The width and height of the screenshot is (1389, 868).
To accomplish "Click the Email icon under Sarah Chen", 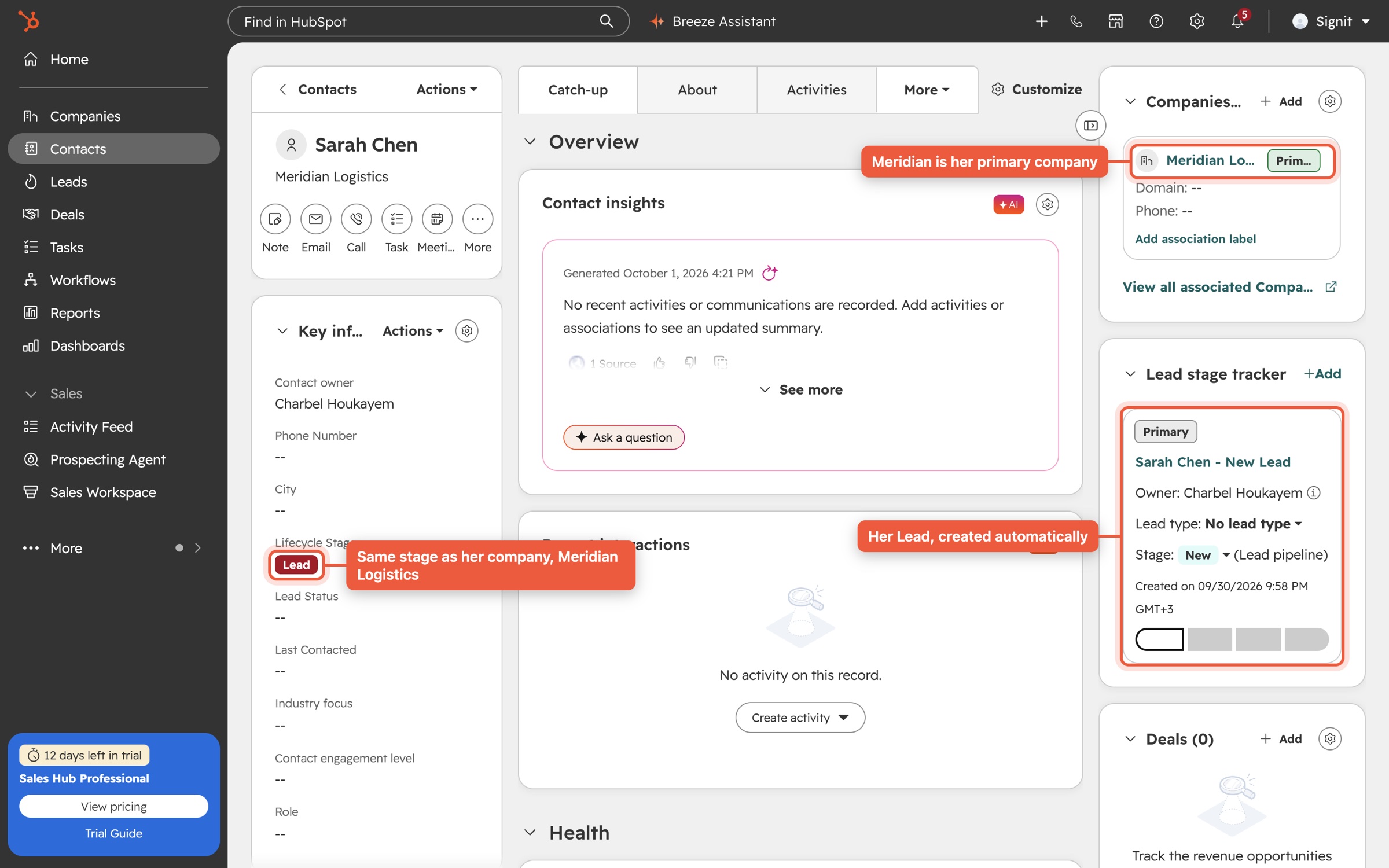I will (315, 219).
